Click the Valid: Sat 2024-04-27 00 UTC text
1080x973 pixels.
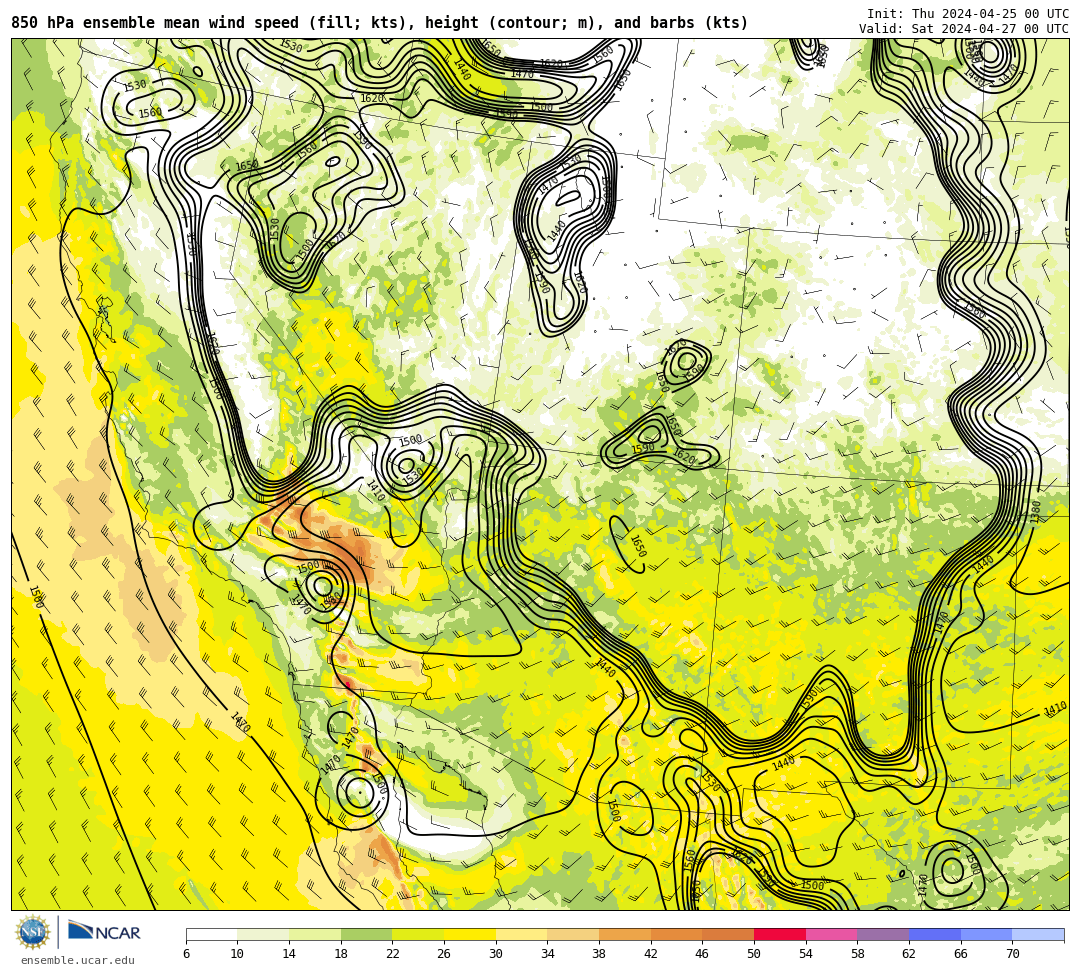(964, 28)
